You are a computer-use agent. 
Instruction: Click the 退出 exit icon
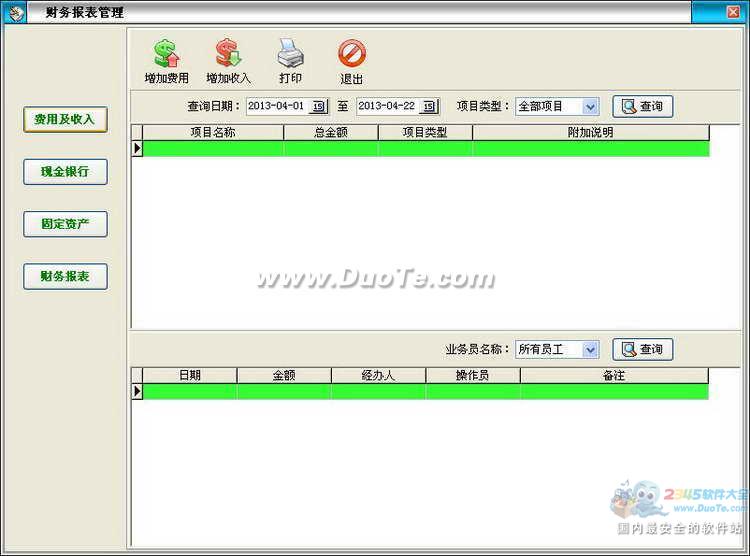click(x=352, y=62)
